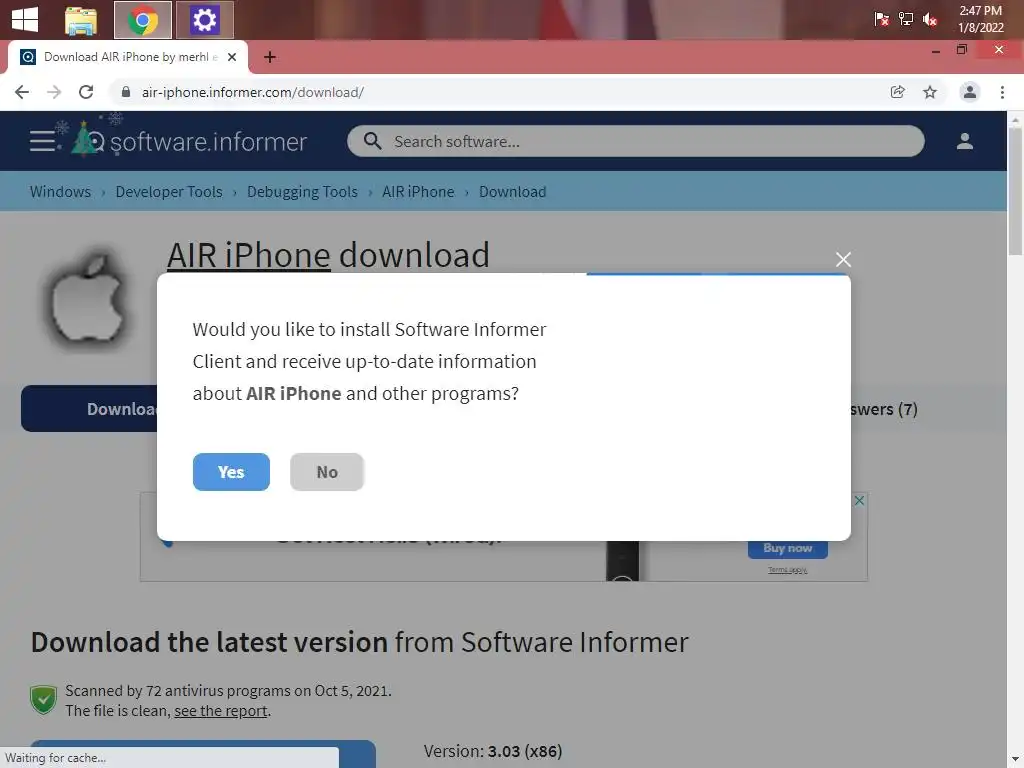1024x768 pixels.
Task: Bookmark this page with the star icon
Action: click(930, 92)
